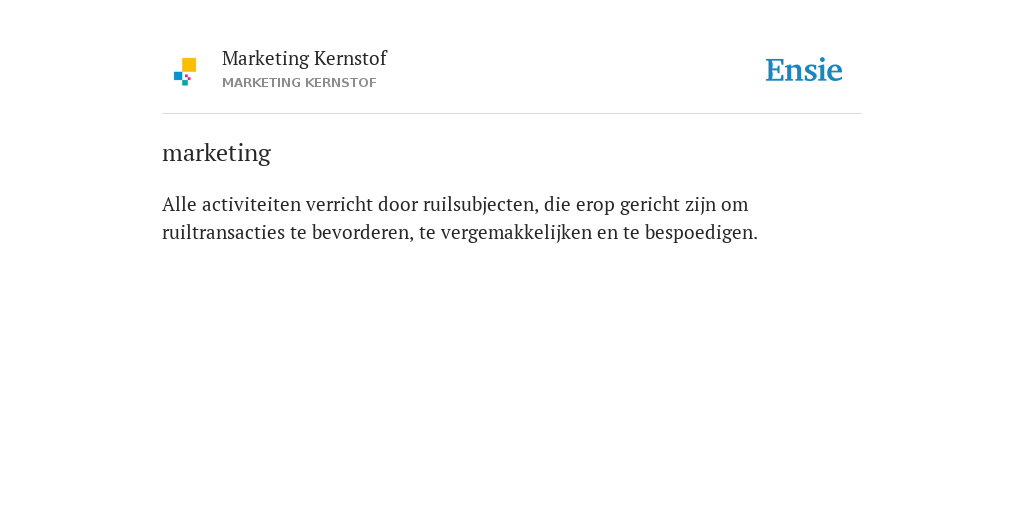Viewport: 1024px width, 512px height.
Task: Click the word activiteiten in the definition
Action: [x=251, y=205]
